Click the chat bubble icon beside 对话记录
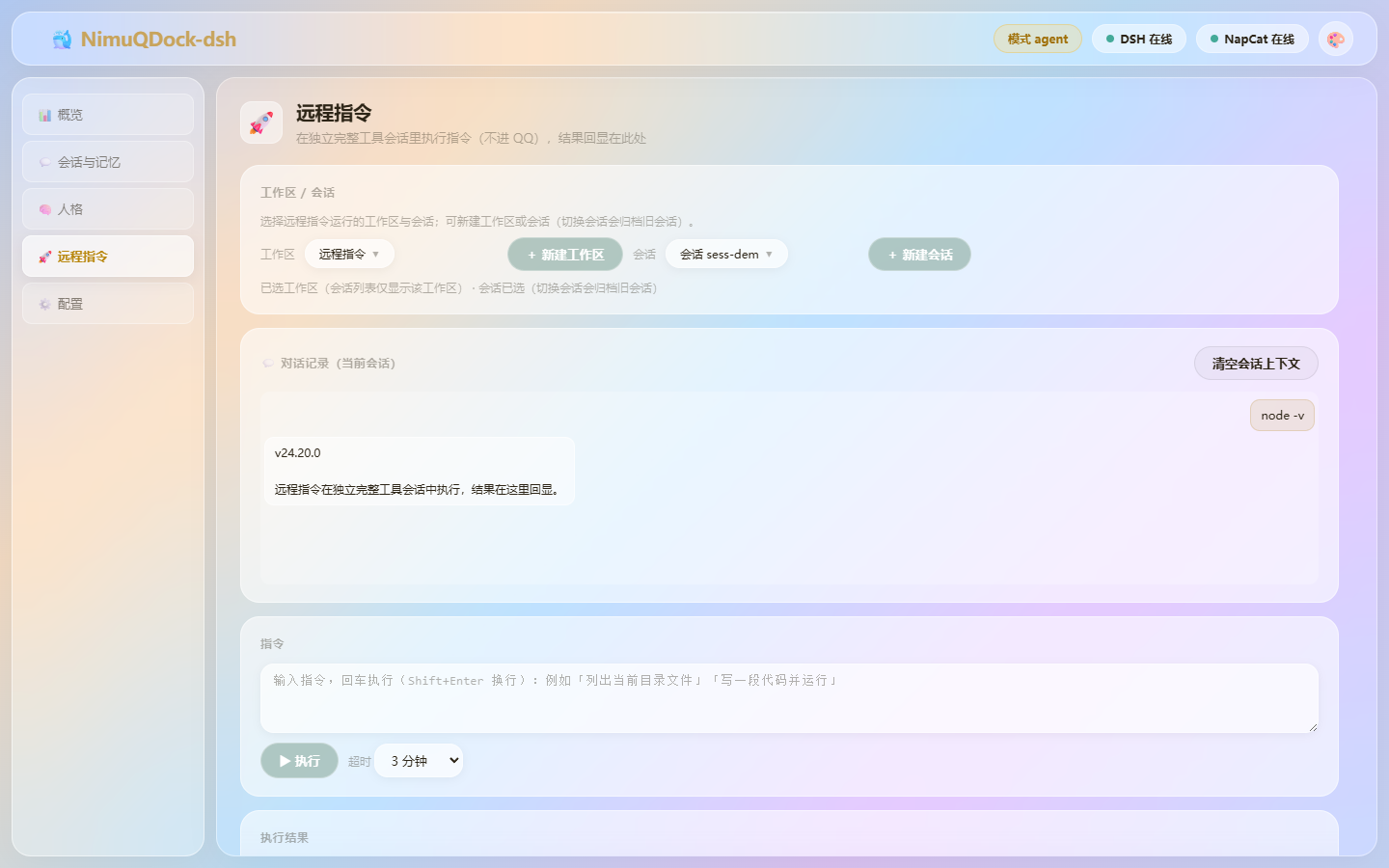The width and height of the screenshot is (1389, 868). click(x=268, y=364)
